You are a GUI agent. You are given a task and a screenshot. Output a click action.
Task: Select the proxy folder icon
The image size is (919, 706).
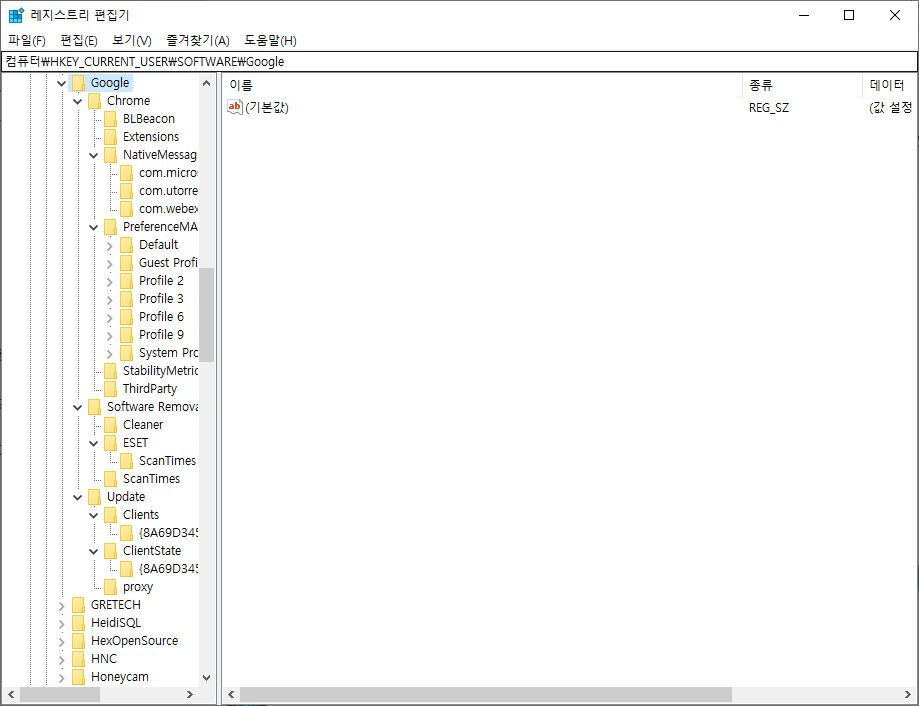point(110,587)
